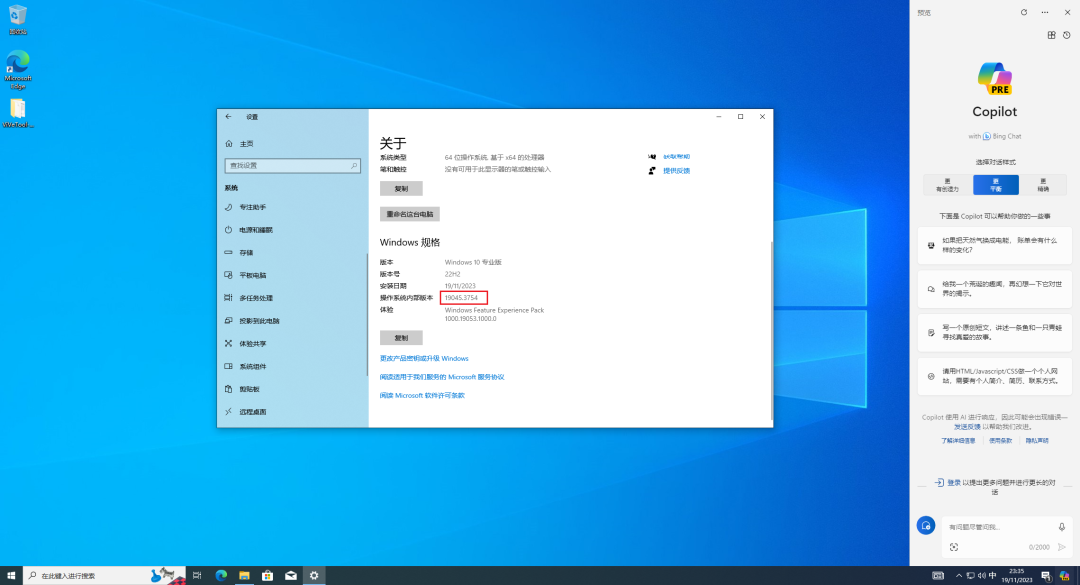Launch Microsoft Edge from the taskbar
Screen dimensions: 1080x585
[221, 575]
